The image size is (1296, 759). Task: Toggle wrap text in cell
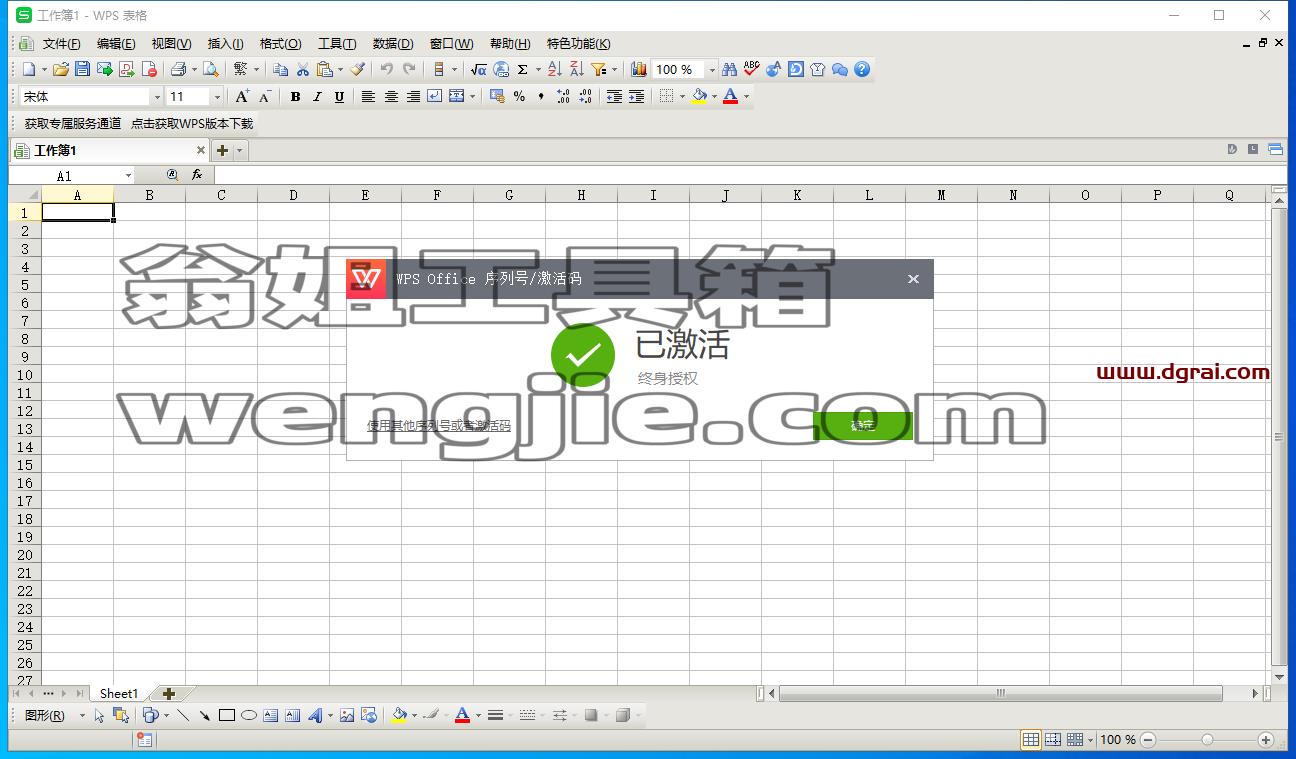pos(435,97)
